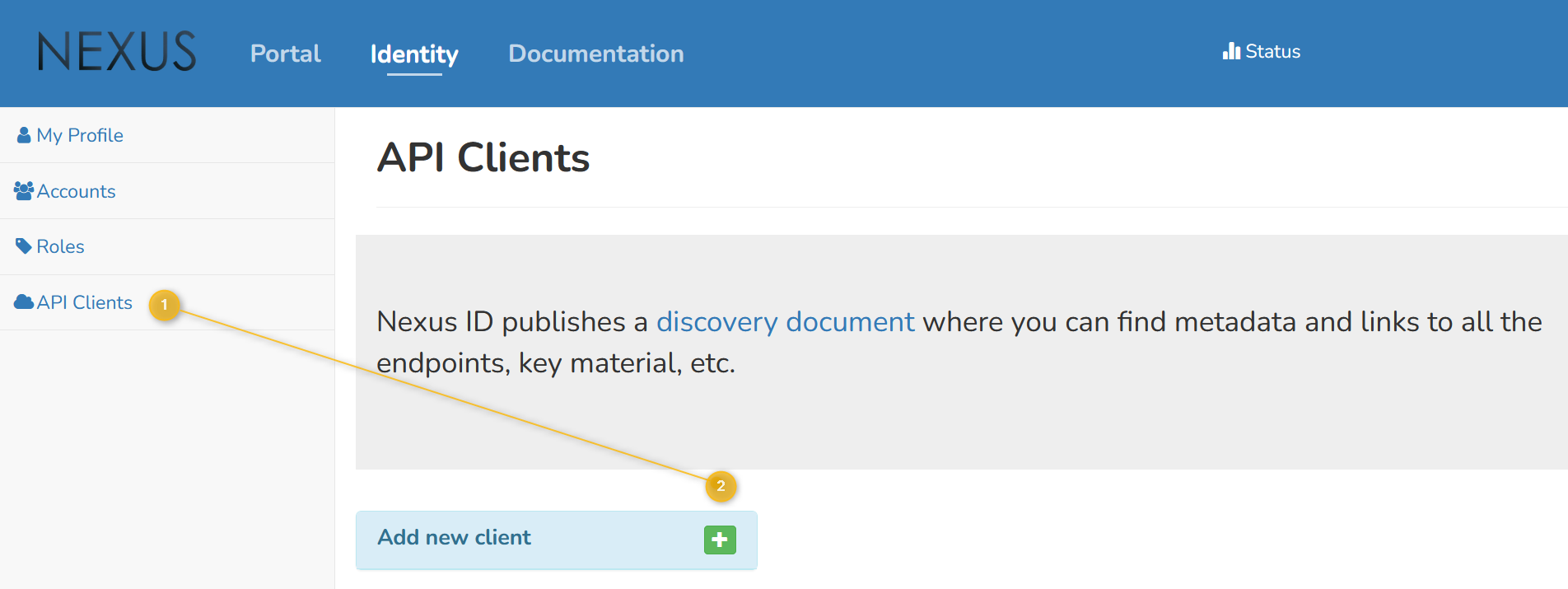Select Accounts in the sidebar
1568x589 pixels.
tap(76, 191)
